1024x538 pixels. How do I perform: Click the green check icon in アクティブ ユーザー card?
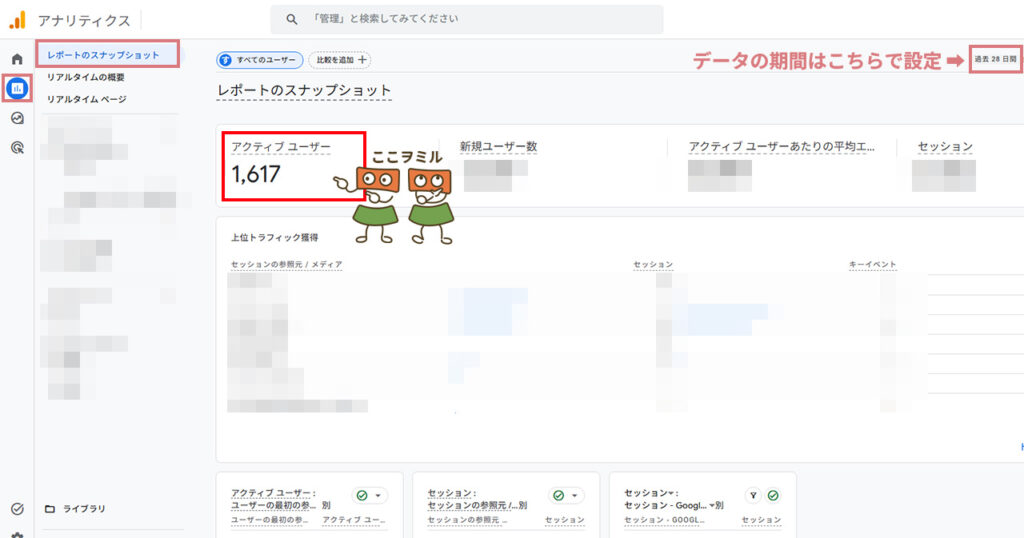click(362, 496)
